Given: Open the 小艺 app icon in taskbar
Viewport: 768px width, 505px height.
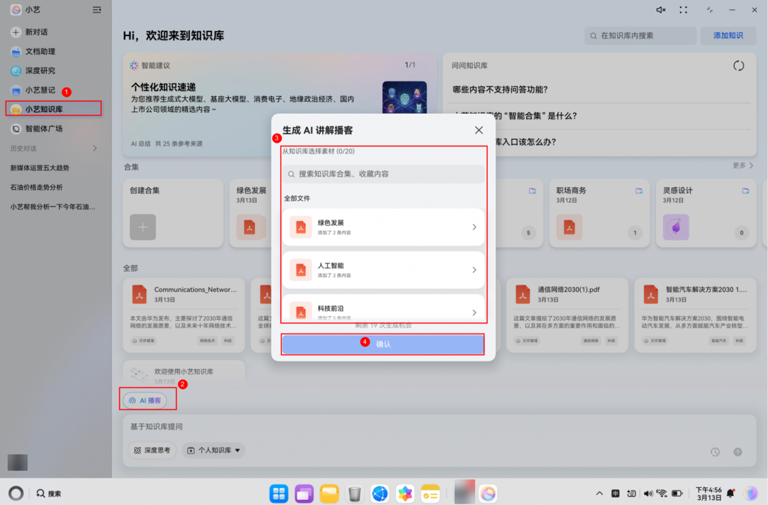Looking at the screenshot, I should coord(488,494).
